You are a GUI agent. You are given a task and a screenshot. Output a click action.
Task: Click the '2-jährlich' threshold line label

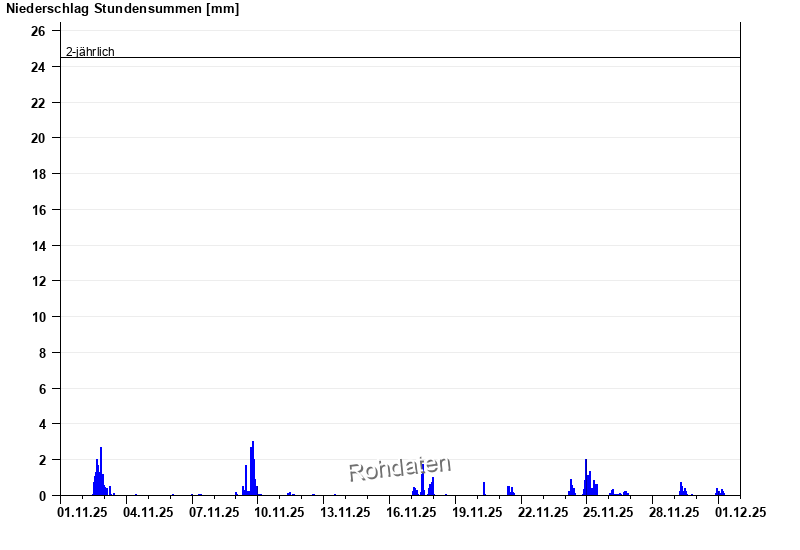pos(90,52)
